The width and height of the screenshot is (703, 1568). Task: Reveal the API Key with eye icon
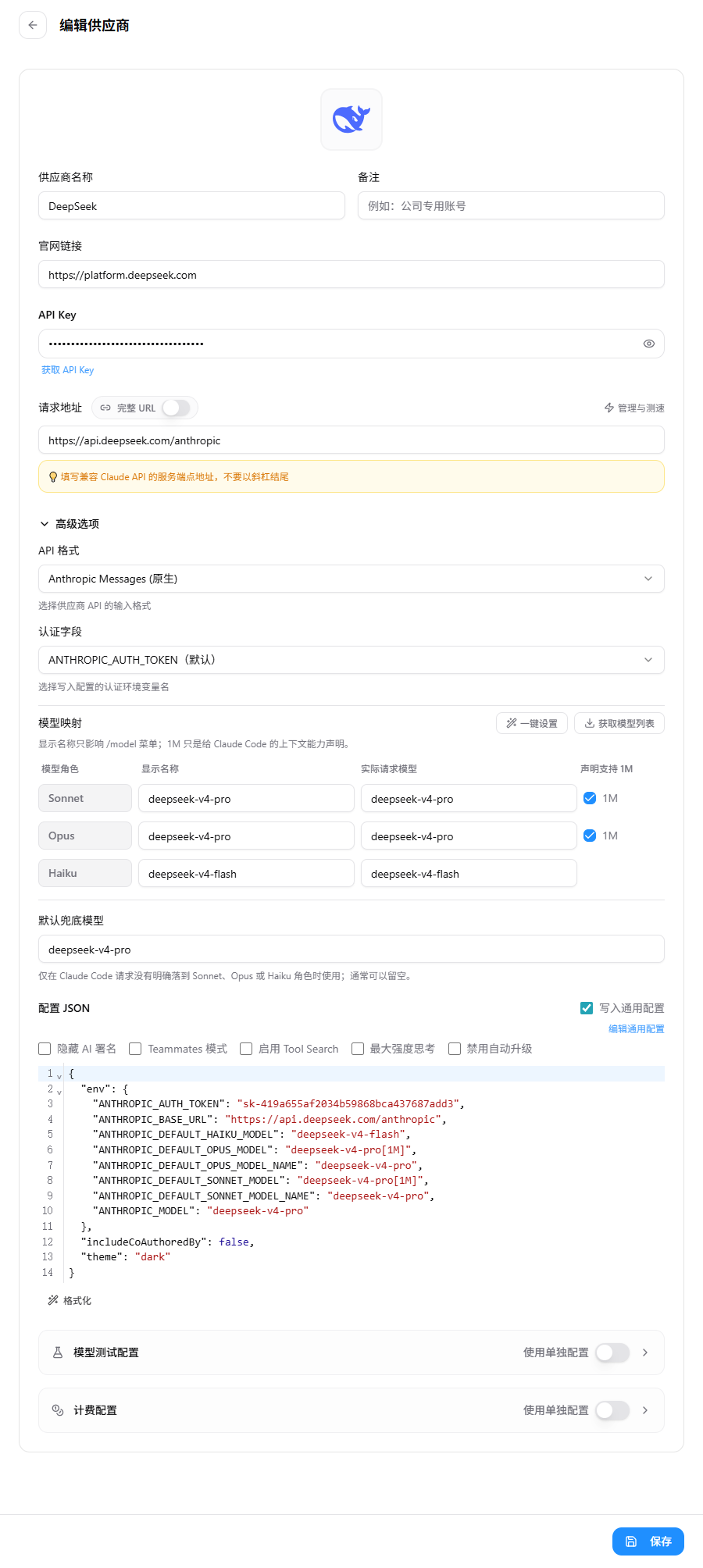click(x=648, y=344)
